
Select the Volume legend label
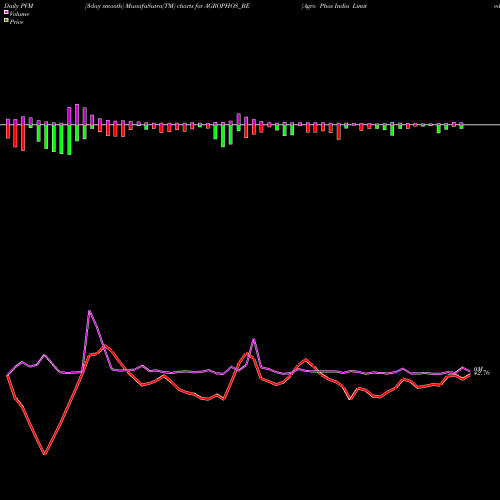[19, 14]
